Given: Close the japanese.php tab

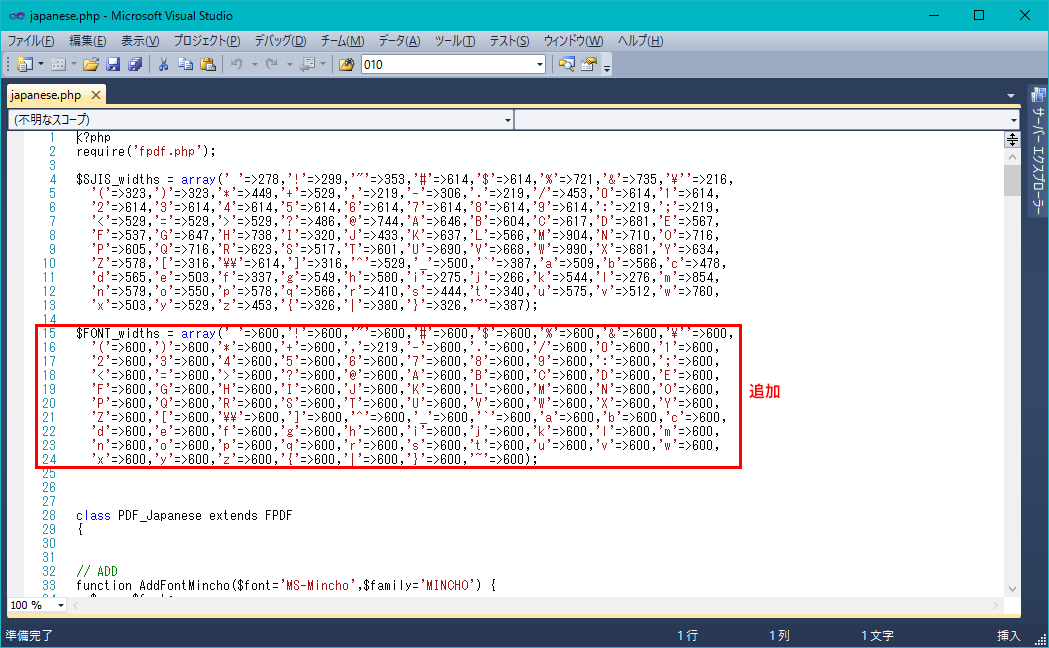Looking at the screenshot, I should tap(96, 95).
